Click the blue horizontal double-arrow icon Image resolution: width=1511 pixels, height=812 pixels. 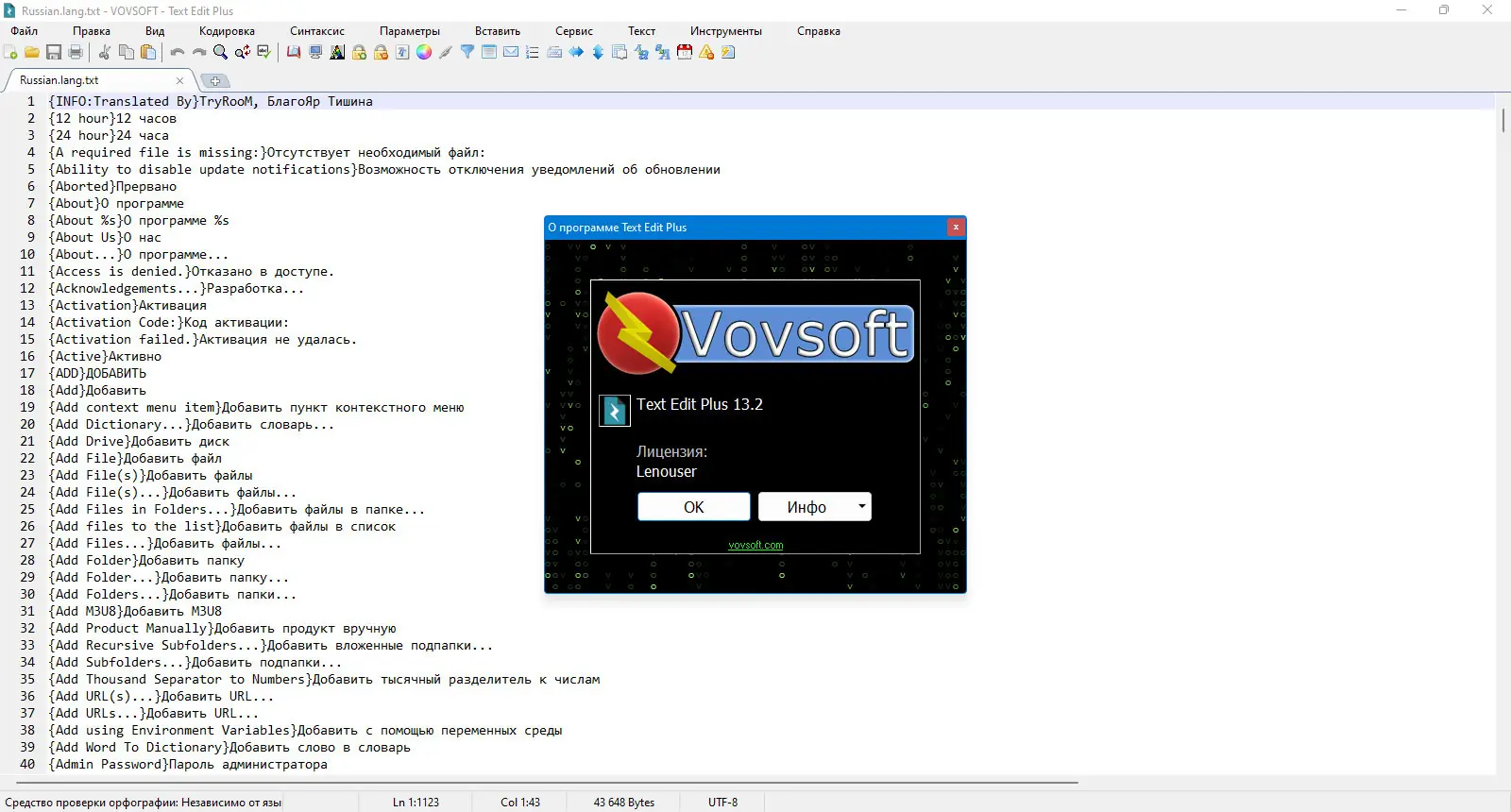[576, 53]
